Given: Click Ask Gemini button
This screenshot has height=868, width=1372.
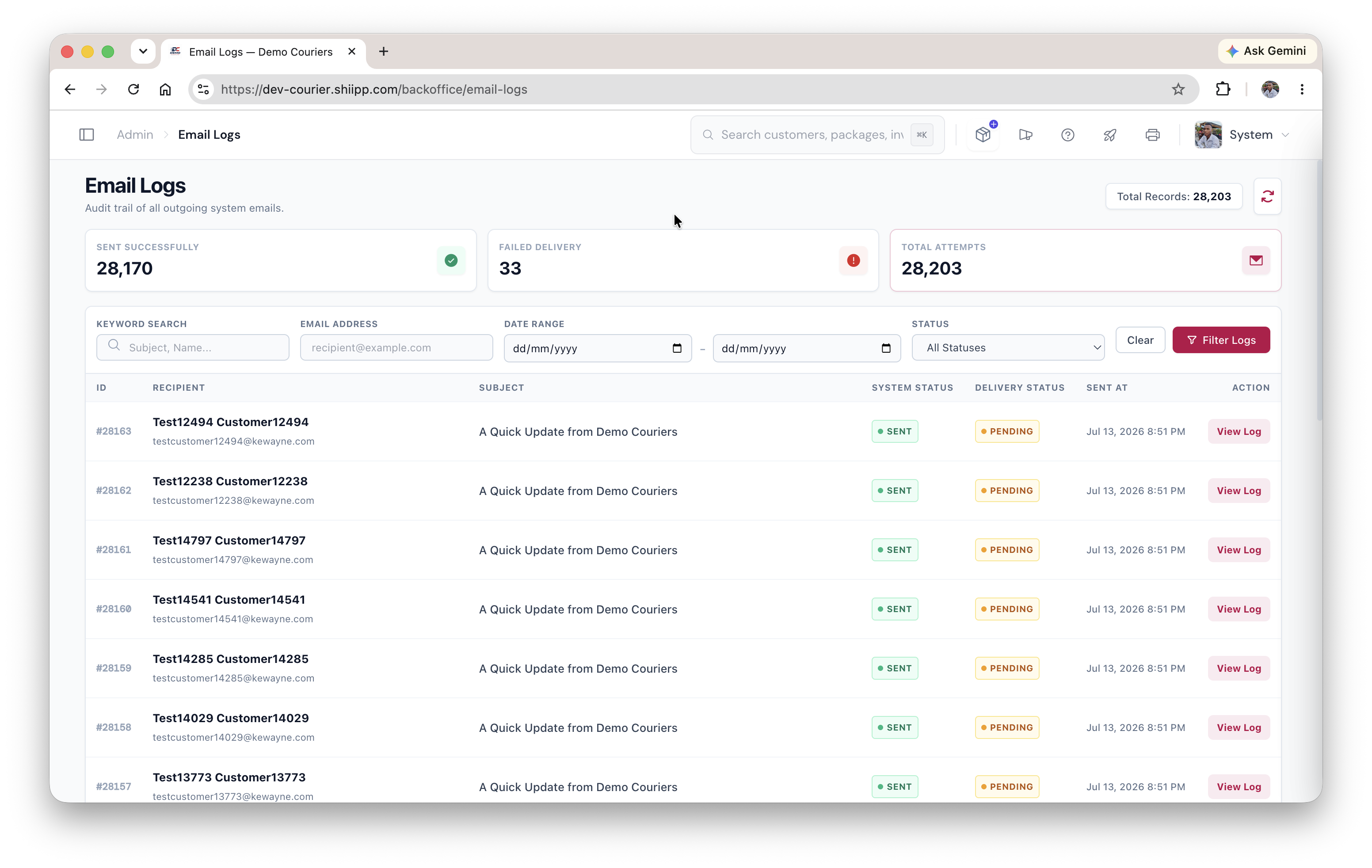Looking at the screenshot, I should point(1267,51).
